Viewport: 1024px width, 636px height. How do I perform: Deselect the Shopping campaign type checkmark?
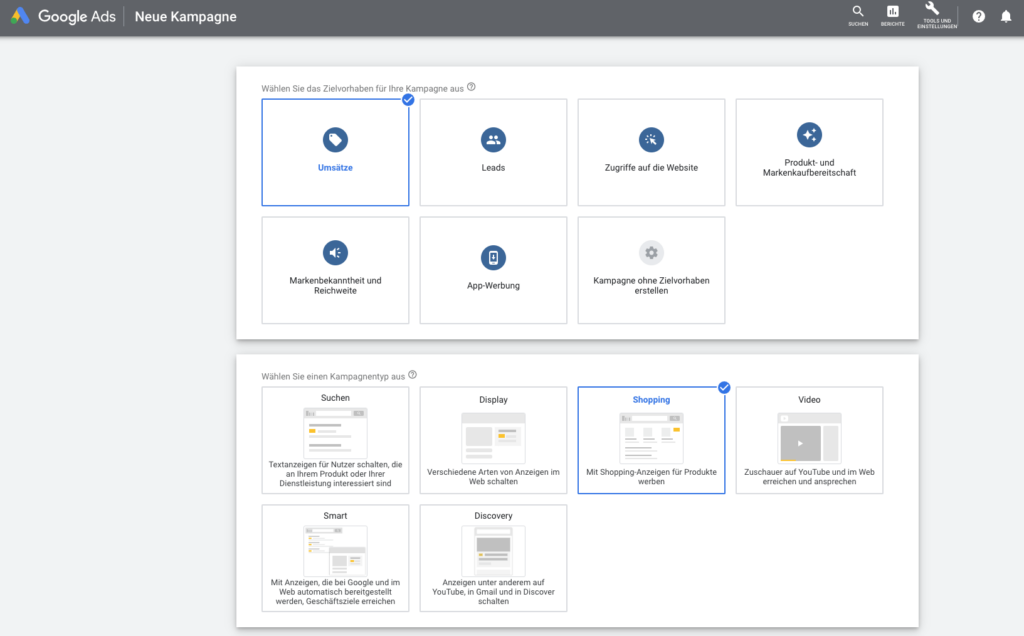[724, 387]
